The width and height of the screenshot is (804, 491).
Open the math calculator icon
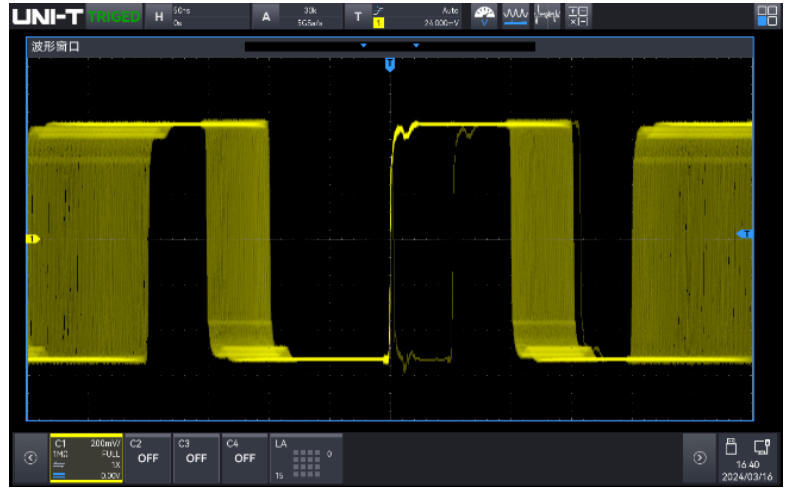click(578, 16)
